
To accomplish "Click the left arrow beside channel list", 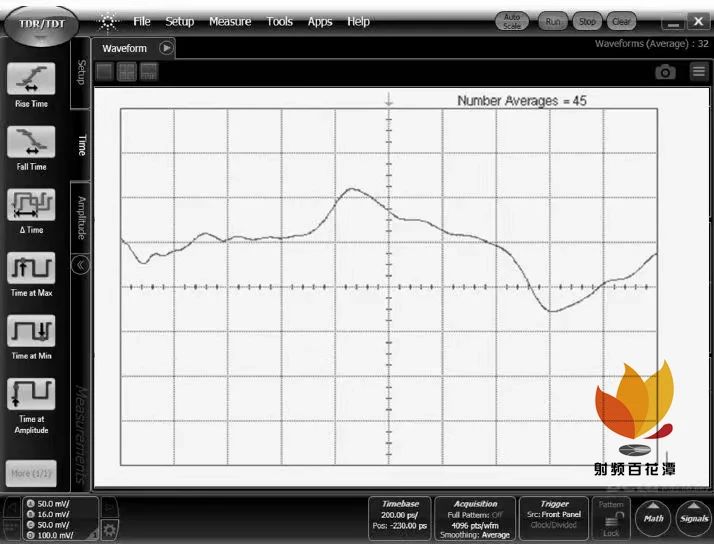I will pos(11,507).
